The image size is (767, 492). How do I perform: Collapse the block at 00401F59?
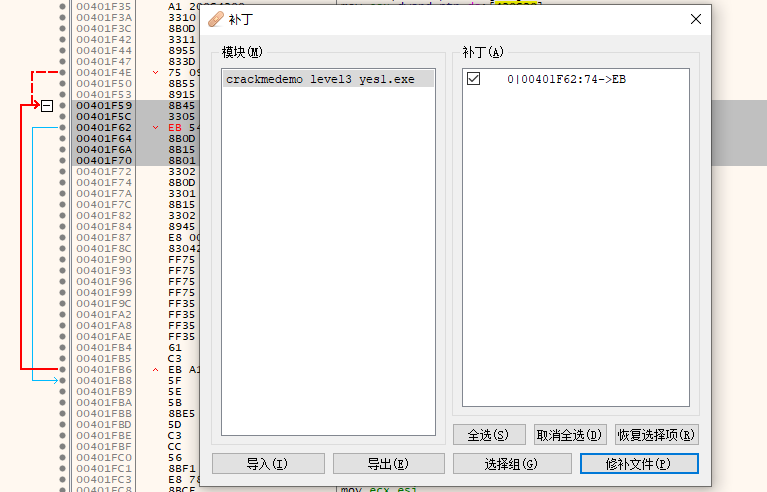47,106
